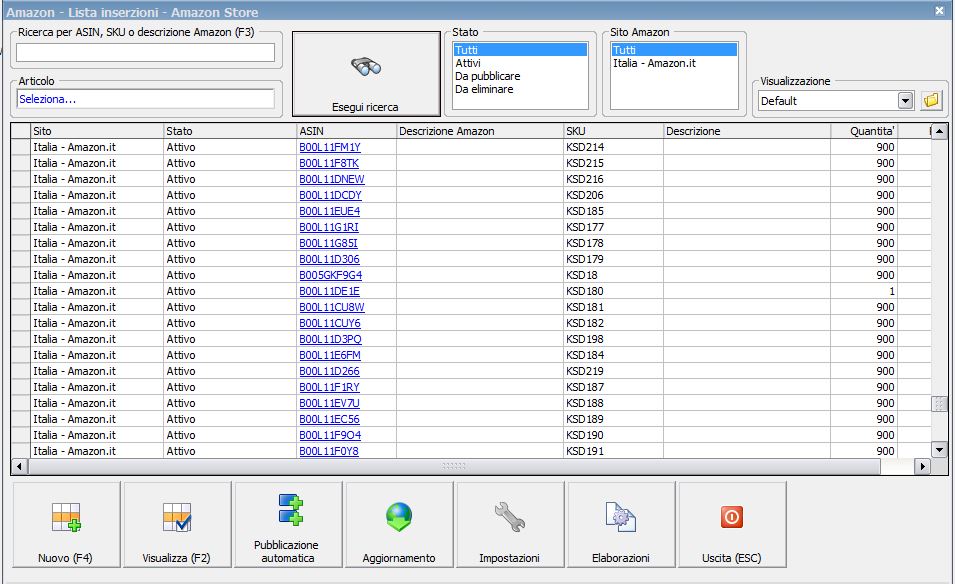Open Visualizza (F2)
955x584 pixels.
(177, 524)
